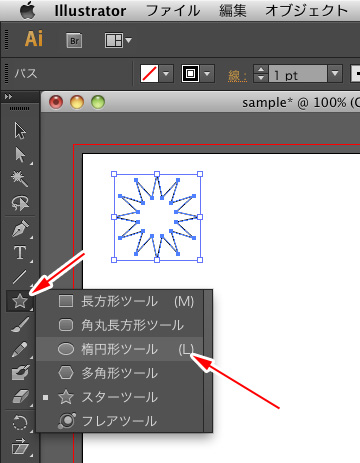Select the Lasso tool
The height and width of the screenshot is (463, 360).
pos(20,203)
